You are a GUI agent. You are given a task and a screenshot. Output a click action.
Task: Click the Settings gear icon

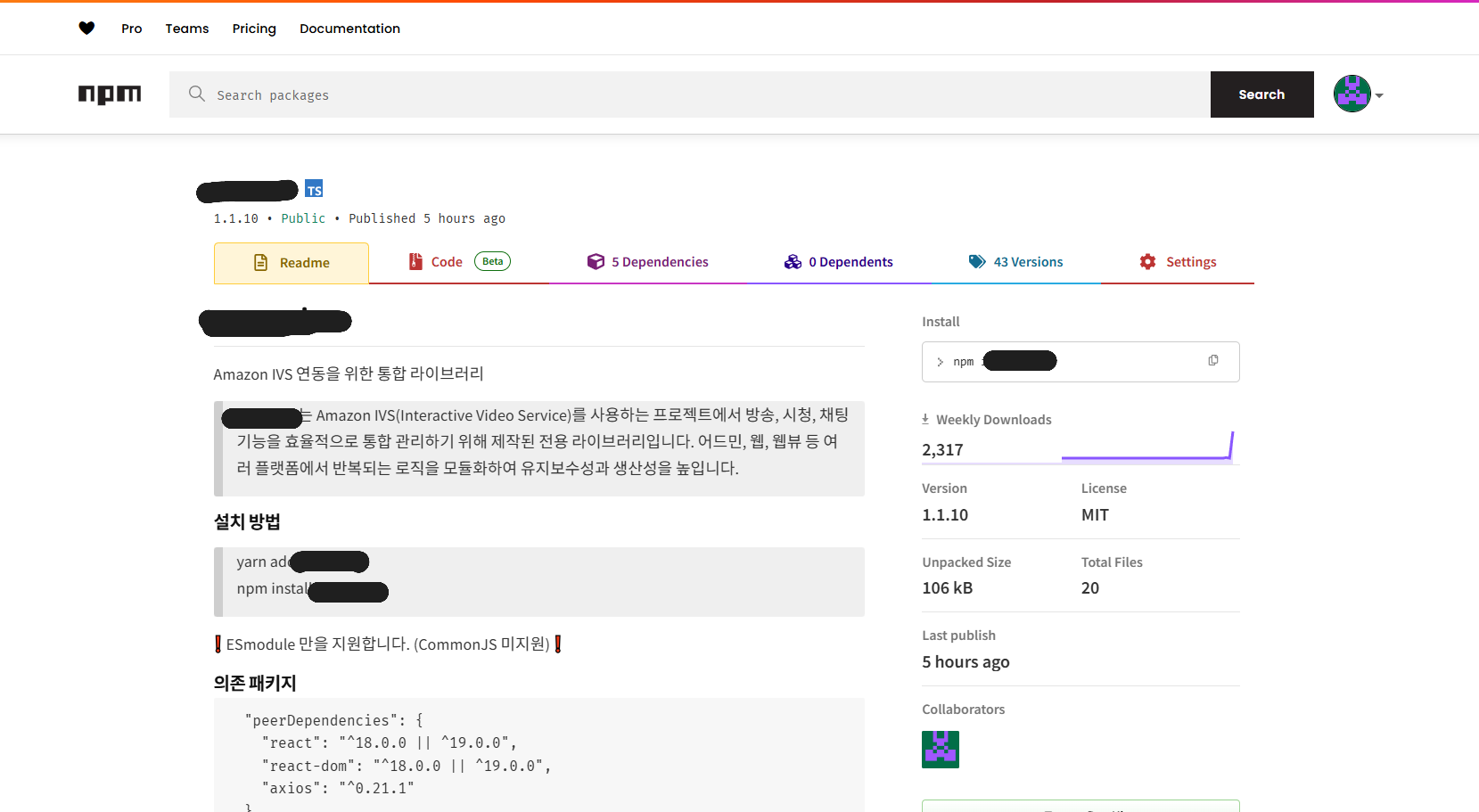pos(1147,262)
